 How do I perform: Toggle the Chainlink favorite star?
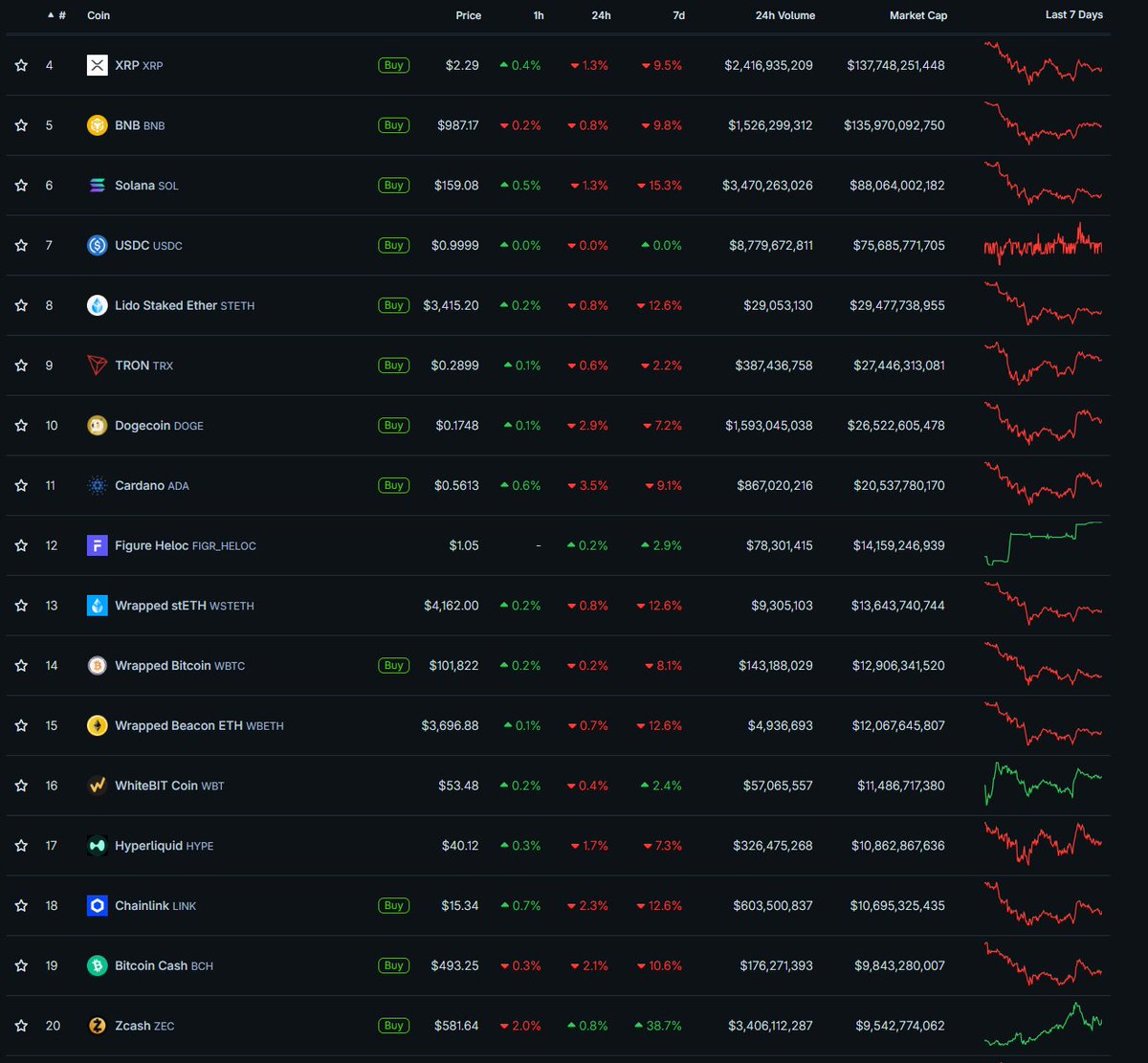21,906
